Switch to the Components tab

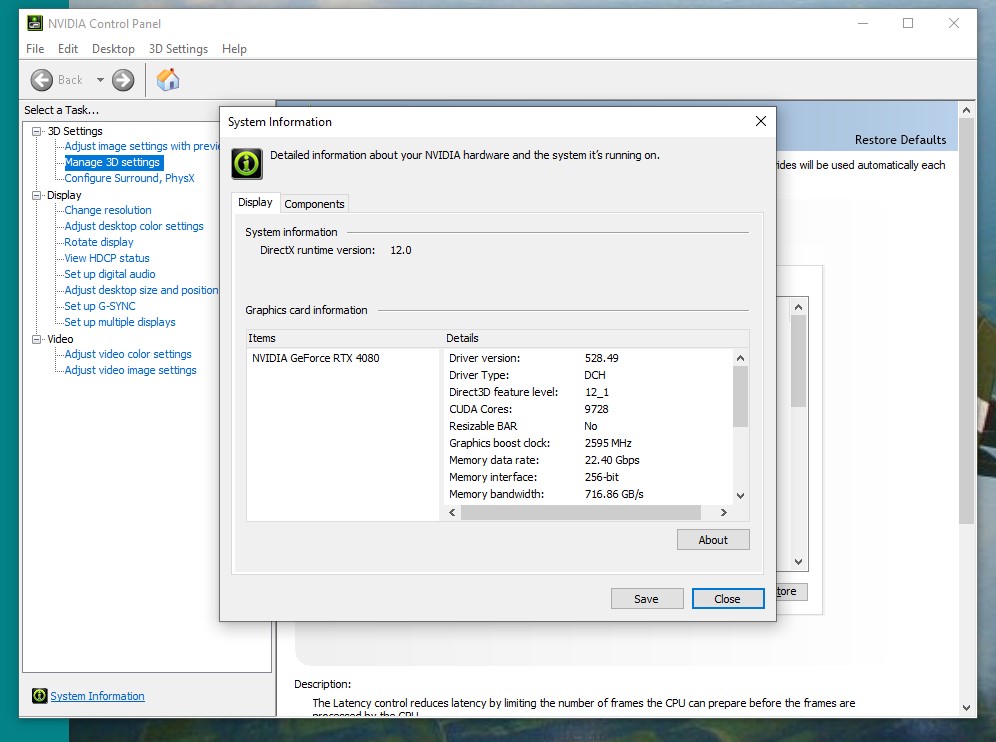(314, 204)
